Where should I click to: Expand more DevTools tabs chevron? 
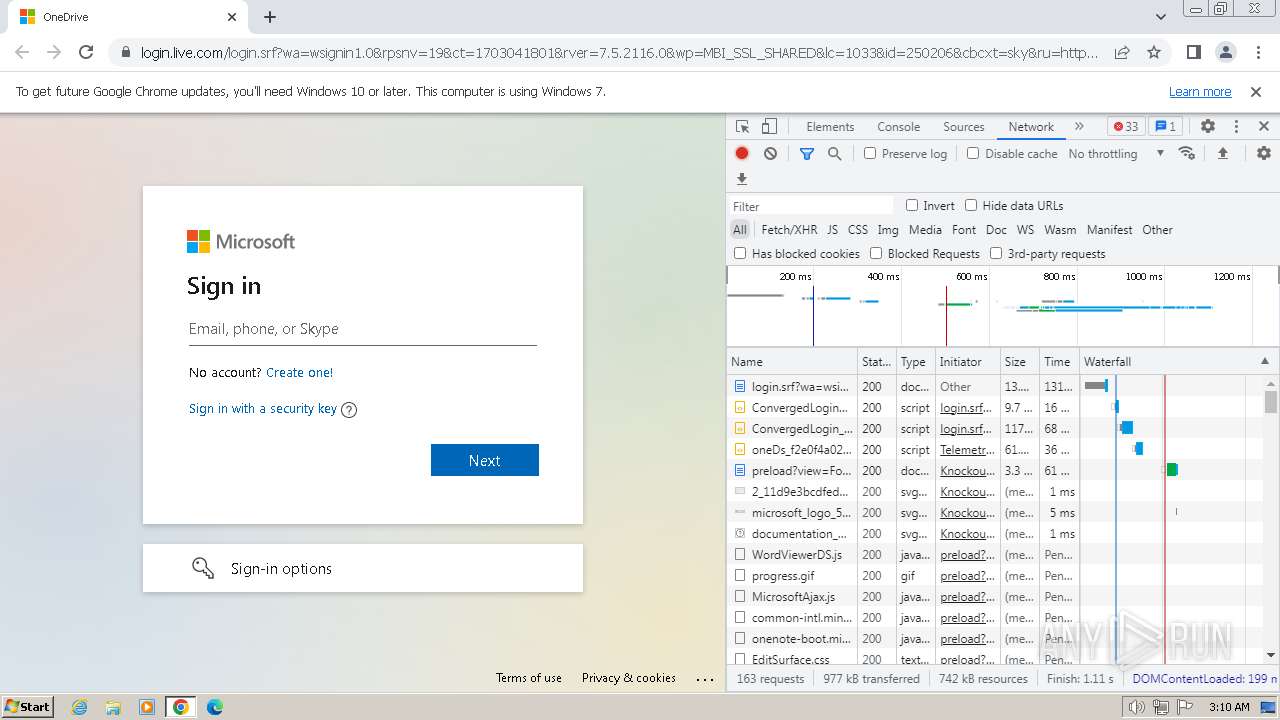pyautogui.click(x=1079, y=127)
